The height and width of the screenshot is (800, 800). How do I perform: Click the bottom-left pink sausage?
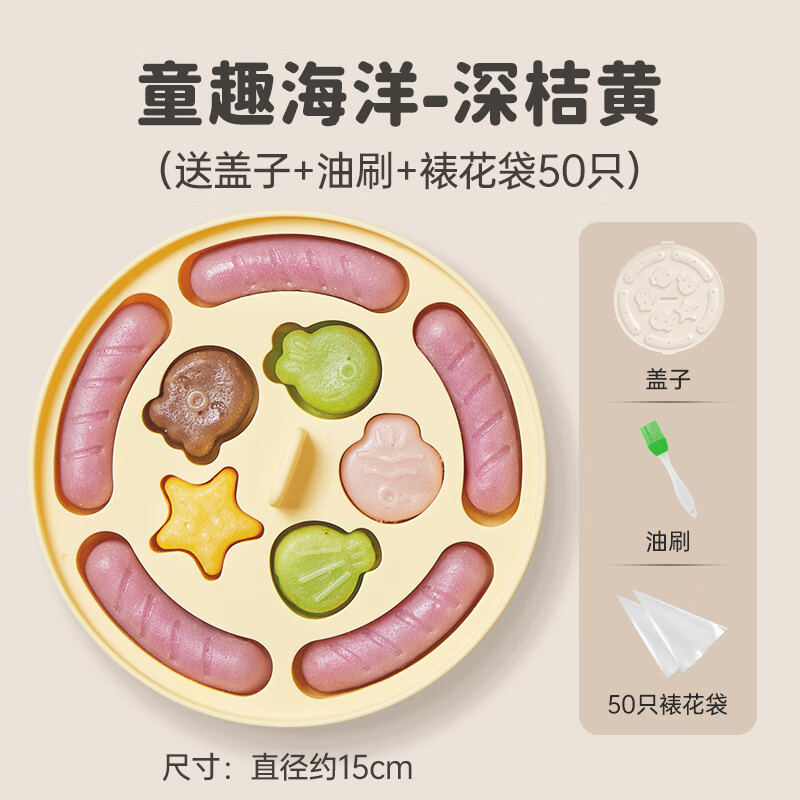pos(177,617)
